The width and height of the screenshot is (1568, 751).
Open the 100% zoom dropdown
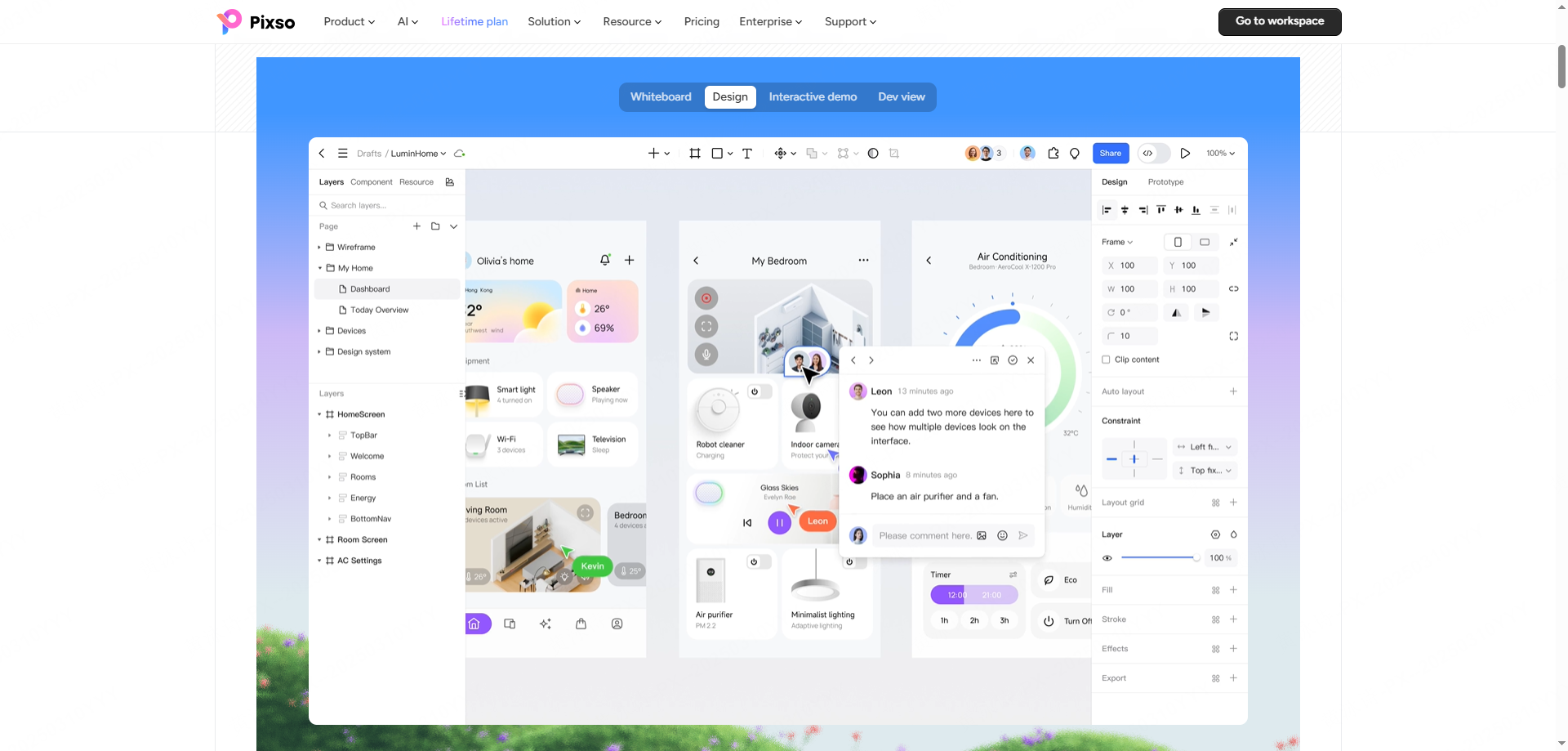1220,154
